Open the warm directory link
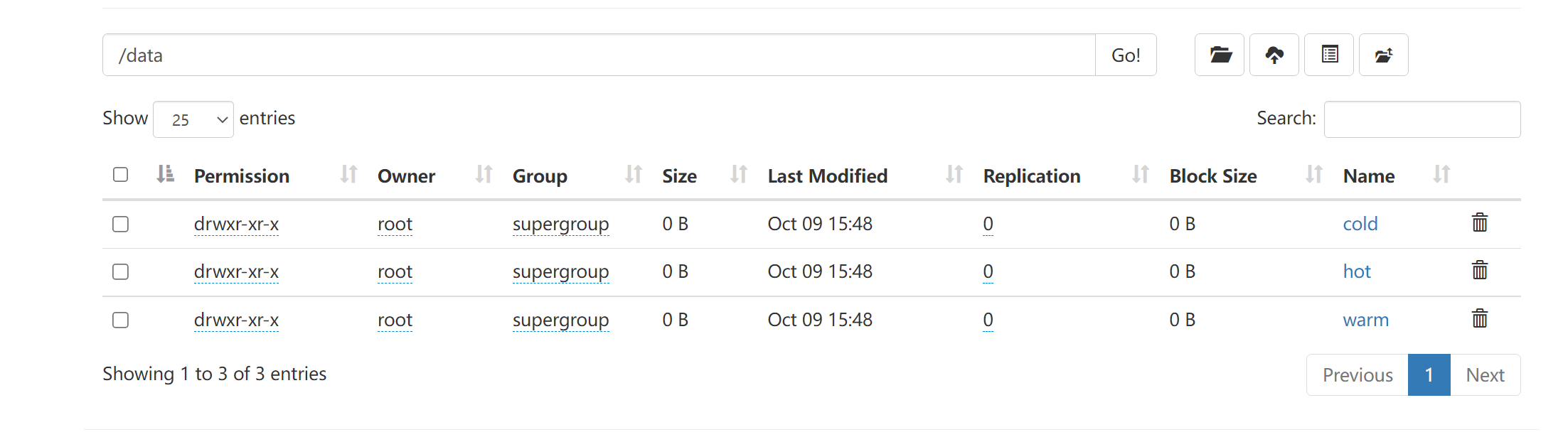The width and height of the screenshot is (1568, 437). [1365, 320]
